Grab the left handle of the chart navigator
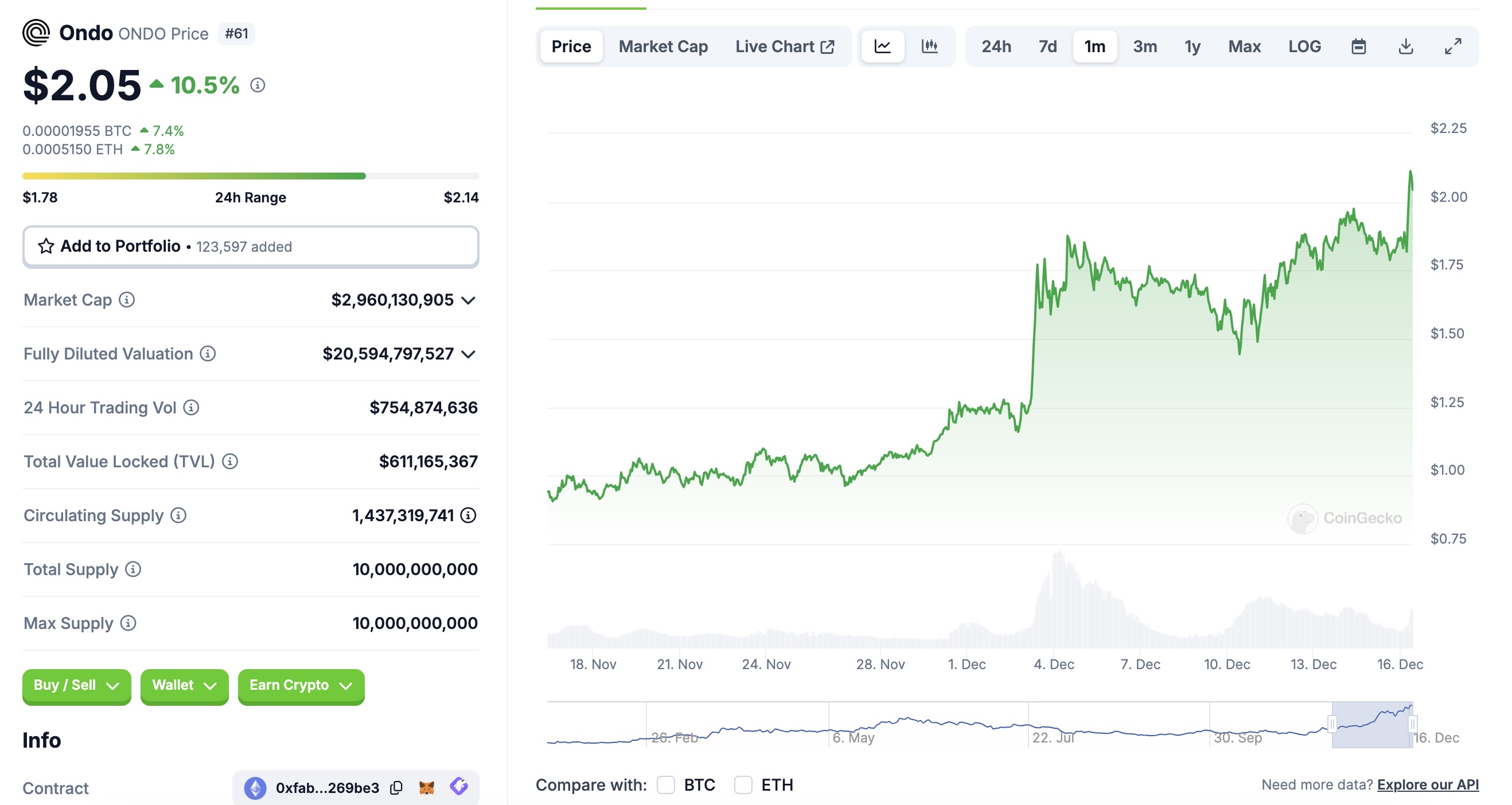Viewport: 1512px width, 805px height. pyautogui.click(x=1332, y=724)
